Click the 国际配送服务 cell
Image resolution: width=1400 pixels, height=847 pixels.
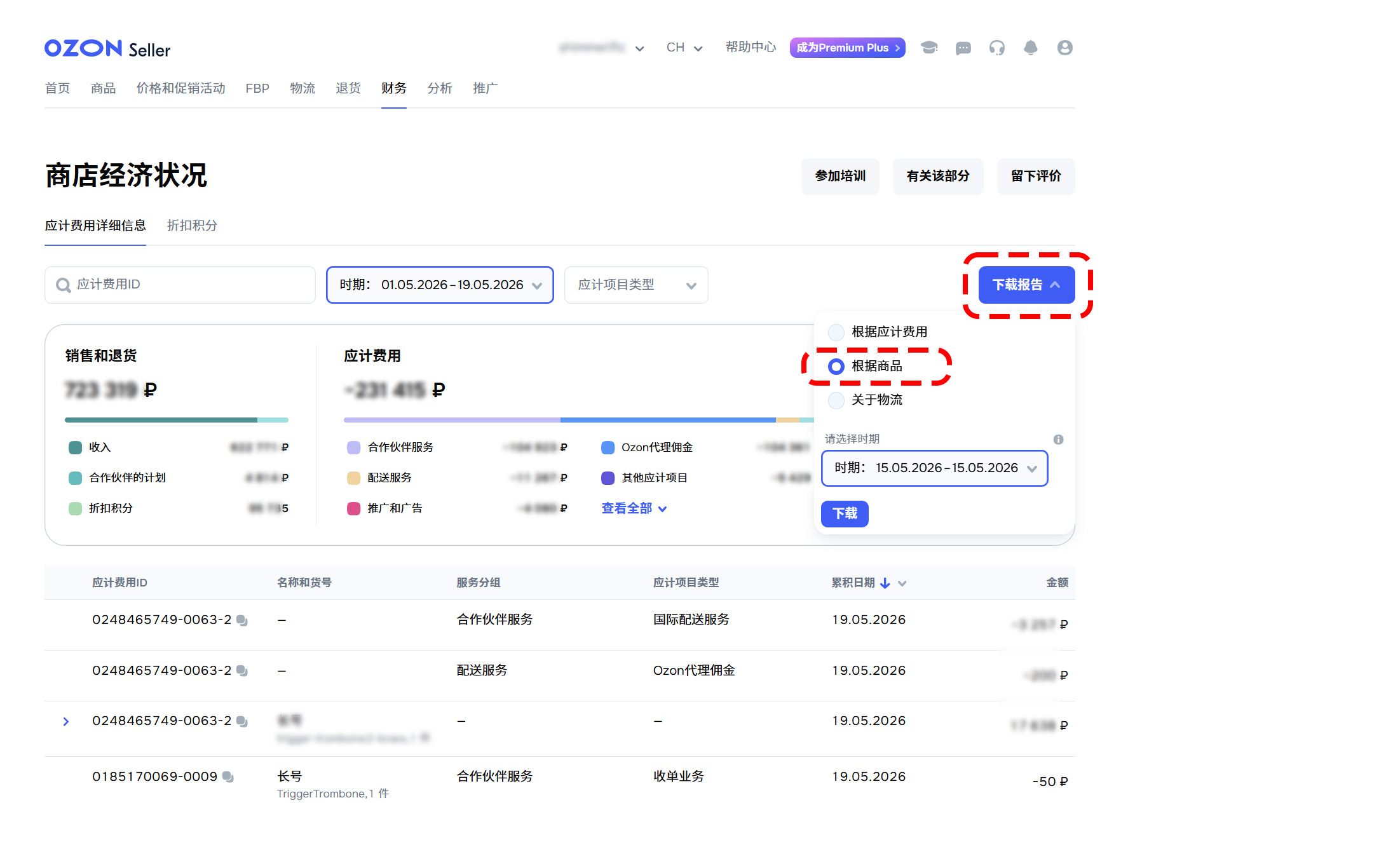(691, 620)
